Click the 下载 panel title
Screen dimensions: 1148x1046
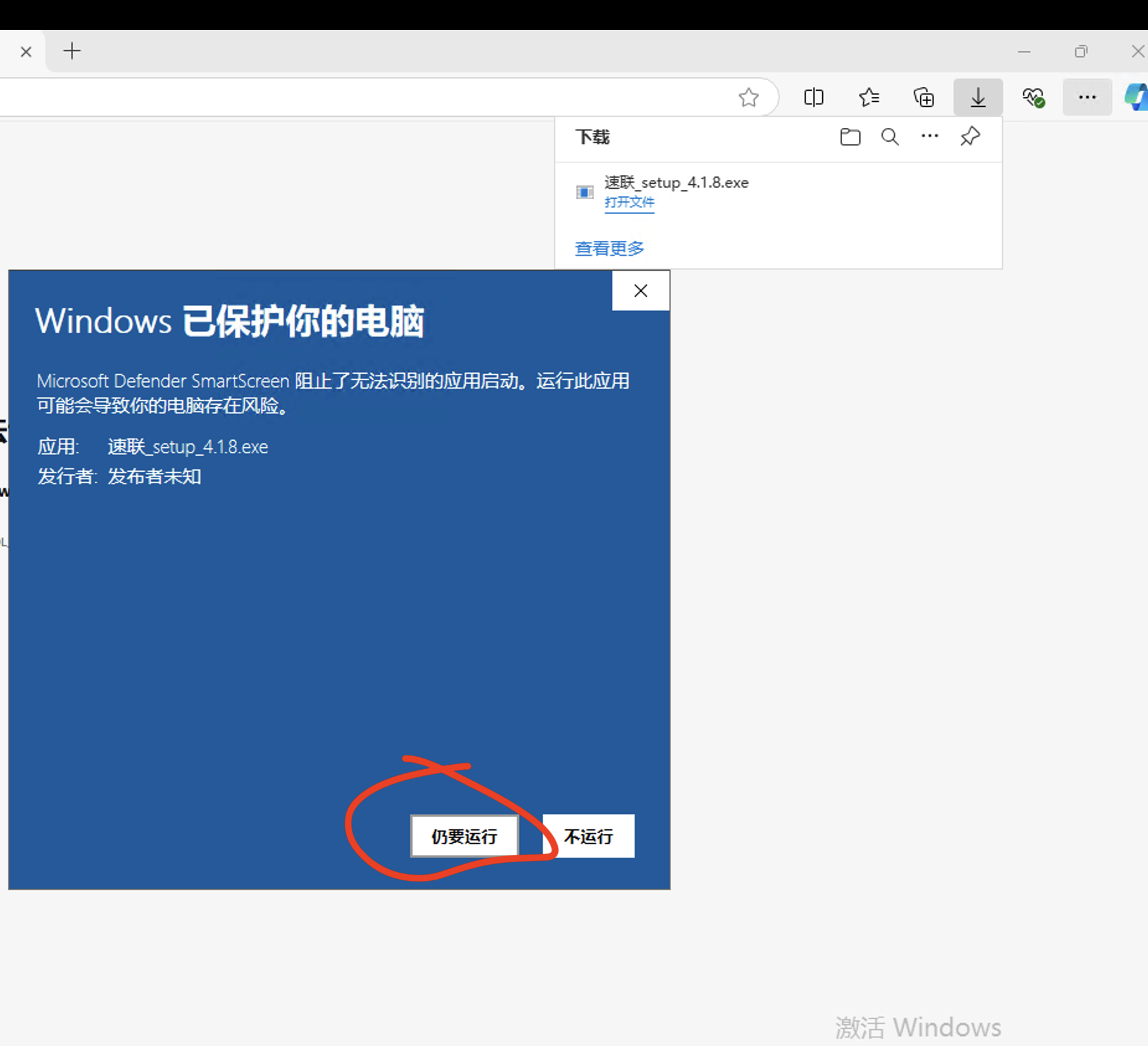593,137
